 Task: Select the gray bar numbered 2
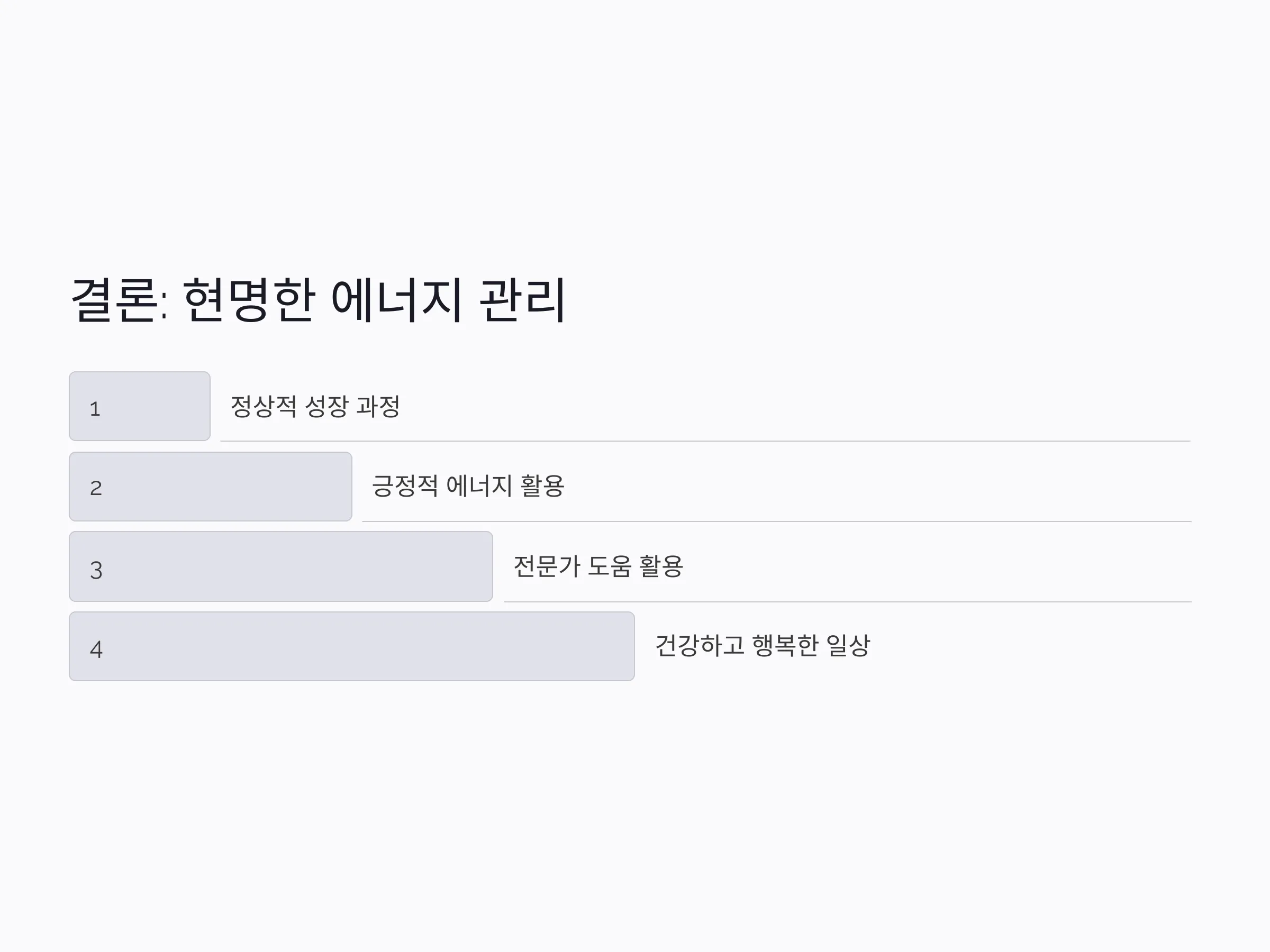[211, 487]
